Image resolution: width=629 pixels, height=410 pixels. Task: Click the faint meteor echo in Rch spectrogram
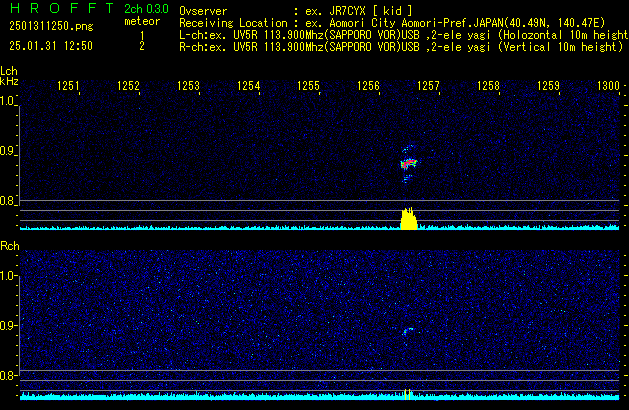click(407, 331)
